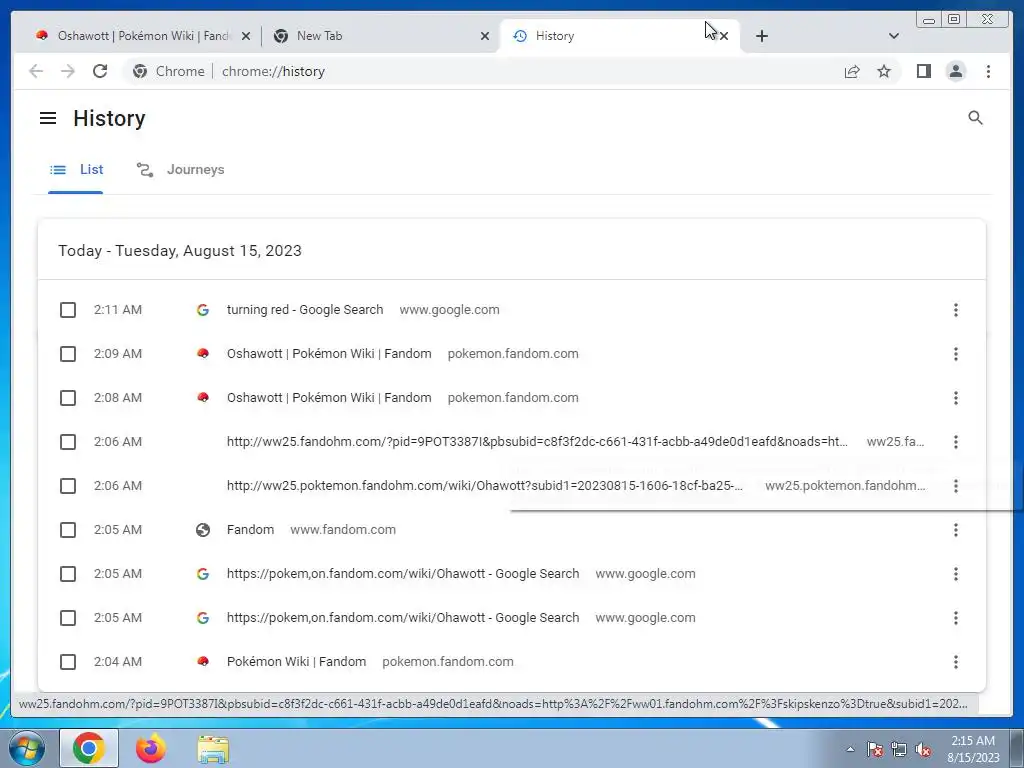This screenshot has width=1024, height=768.
Task: Click the network tray icon
Action: click(899, 750)
